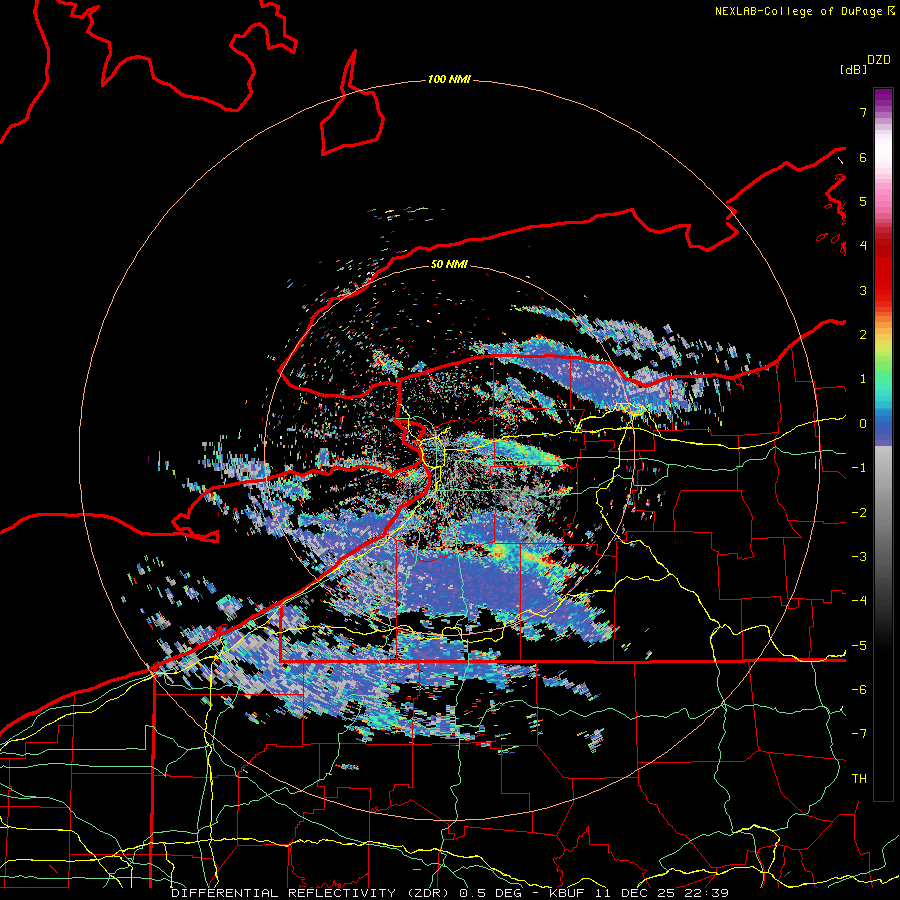Click the 1 dB scale label

(863, 379)
